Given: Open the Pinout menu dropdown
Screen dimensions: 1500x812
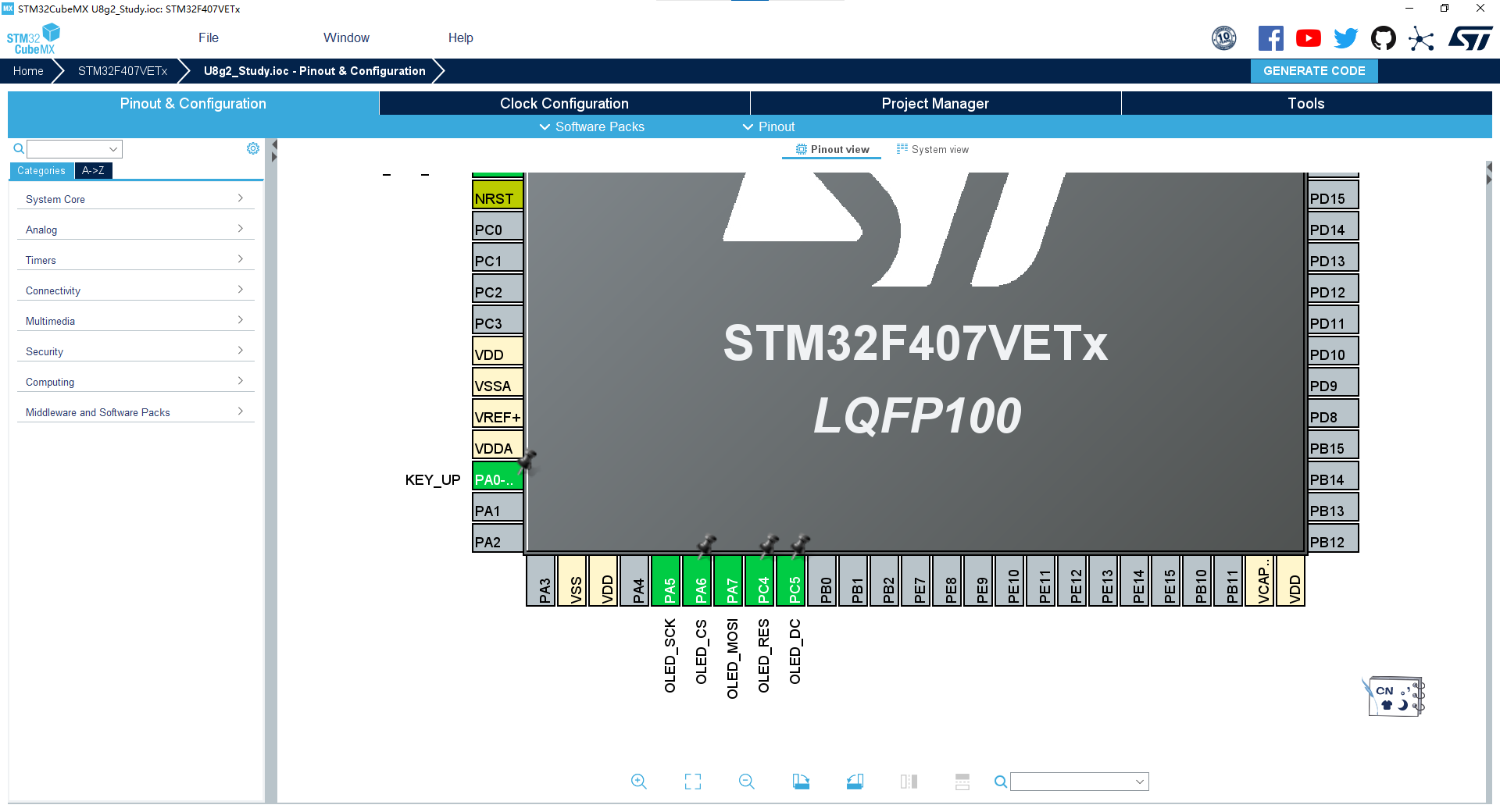Looking at the screenshot, I should pos(769,126).
